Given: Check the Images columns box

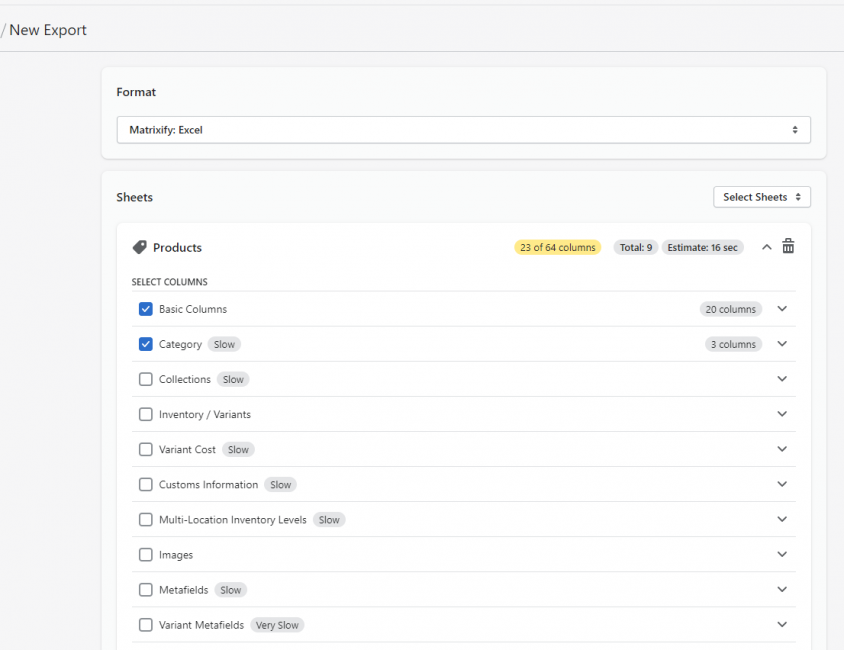Looking at the screenshot, I should tap(145, 554).
